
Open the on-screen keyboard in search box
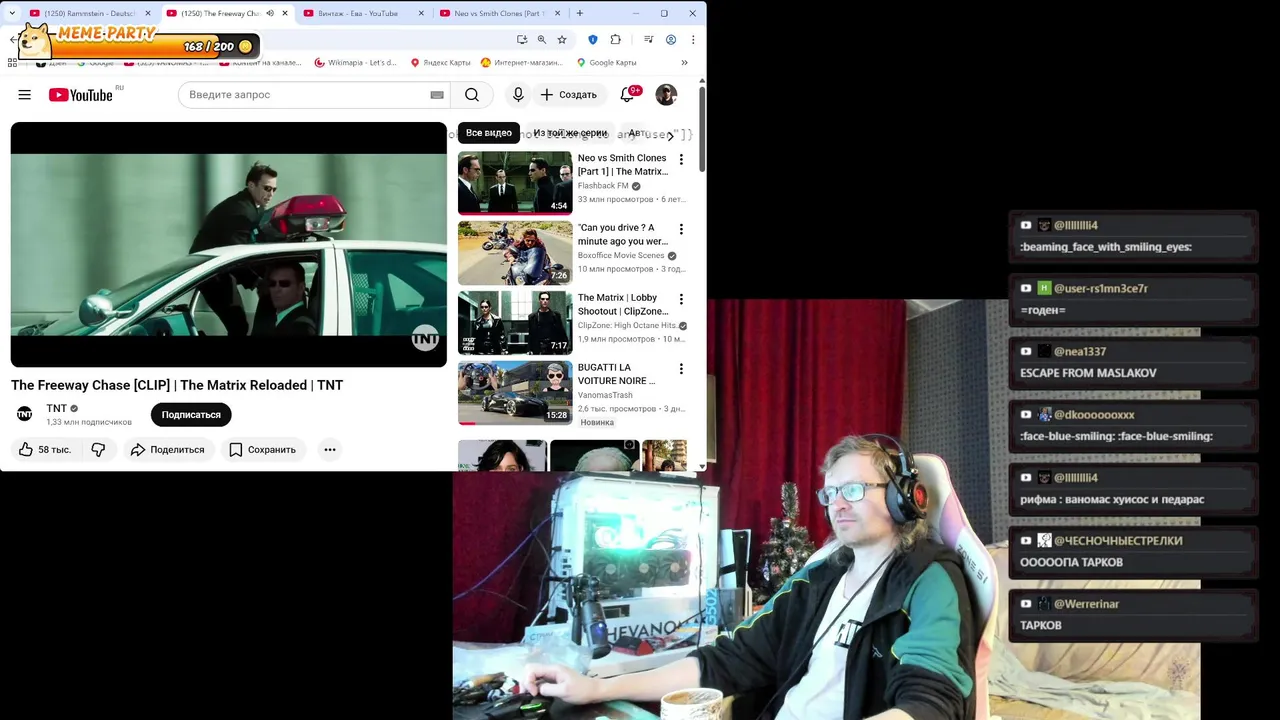click(437, 95)
